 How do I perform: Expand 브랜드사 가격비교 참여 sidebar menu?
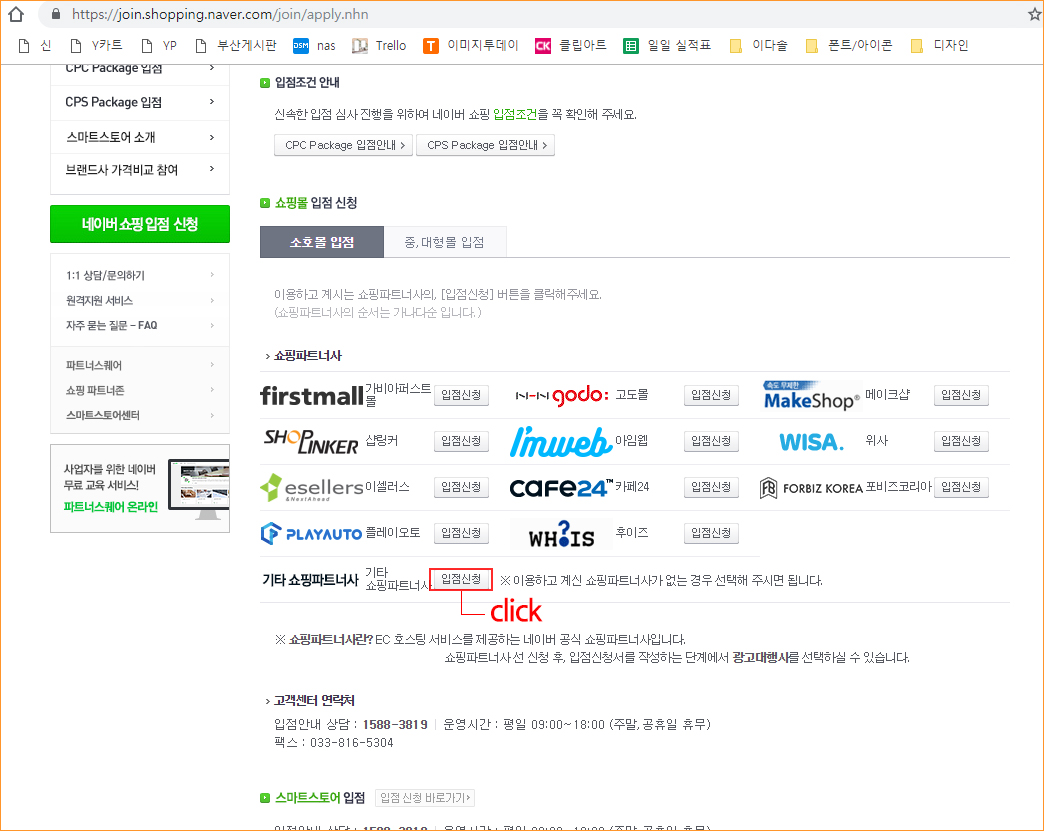point(140,170)
